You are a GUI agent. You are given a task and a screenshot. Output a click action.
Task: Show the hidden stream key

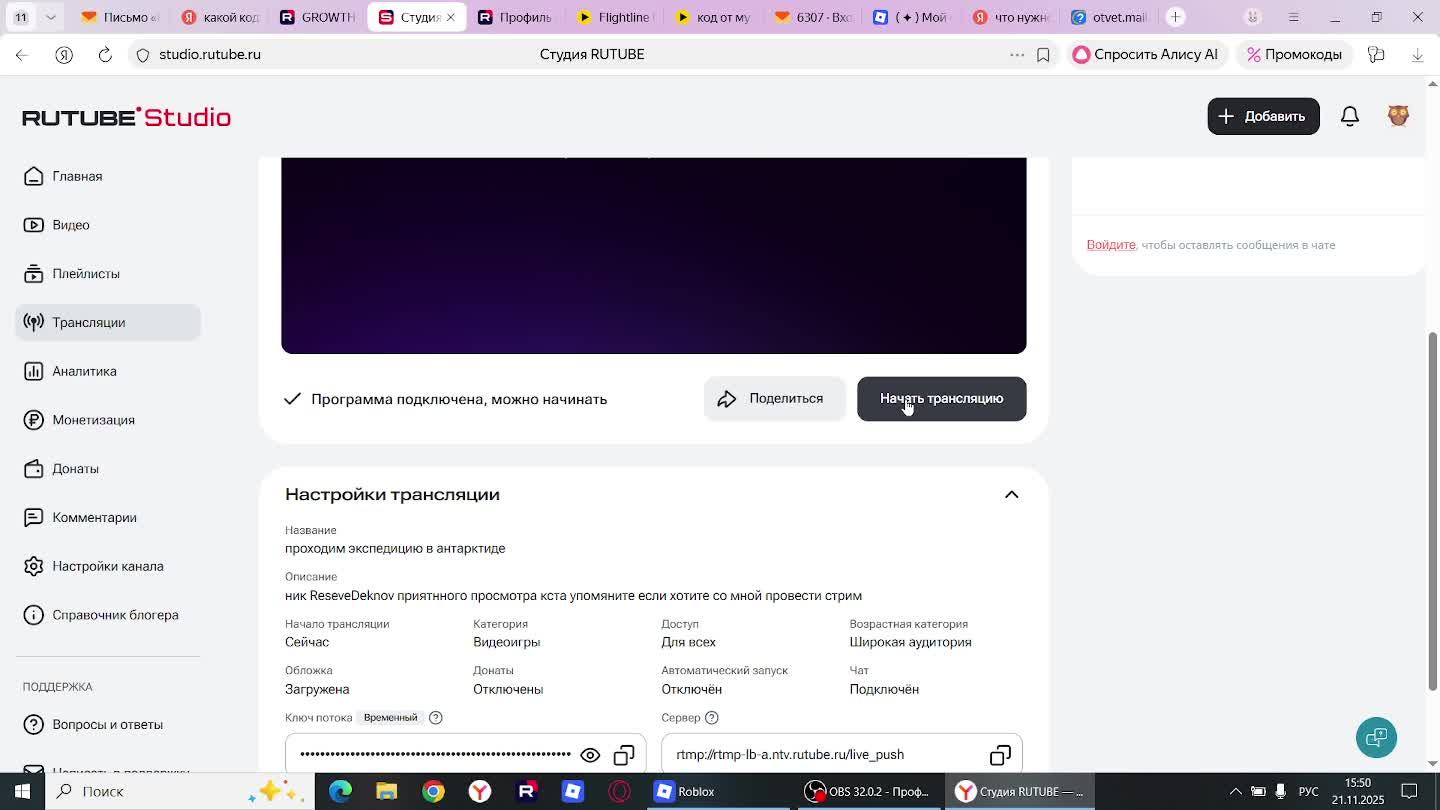tap(590, 755)
